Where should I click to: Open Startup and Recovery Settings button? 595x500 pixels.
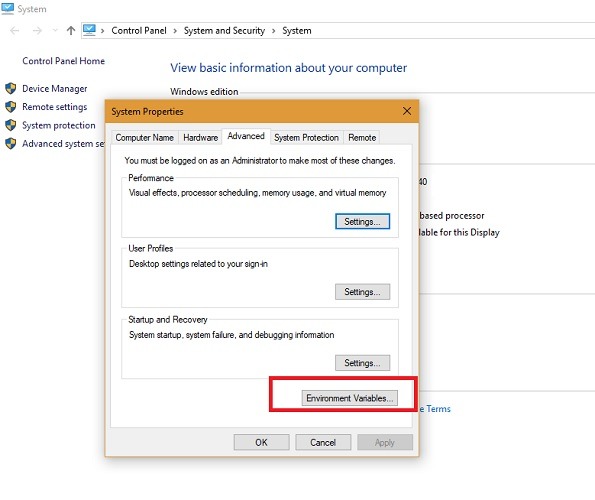pyautogui.click(x=362, y=363)
